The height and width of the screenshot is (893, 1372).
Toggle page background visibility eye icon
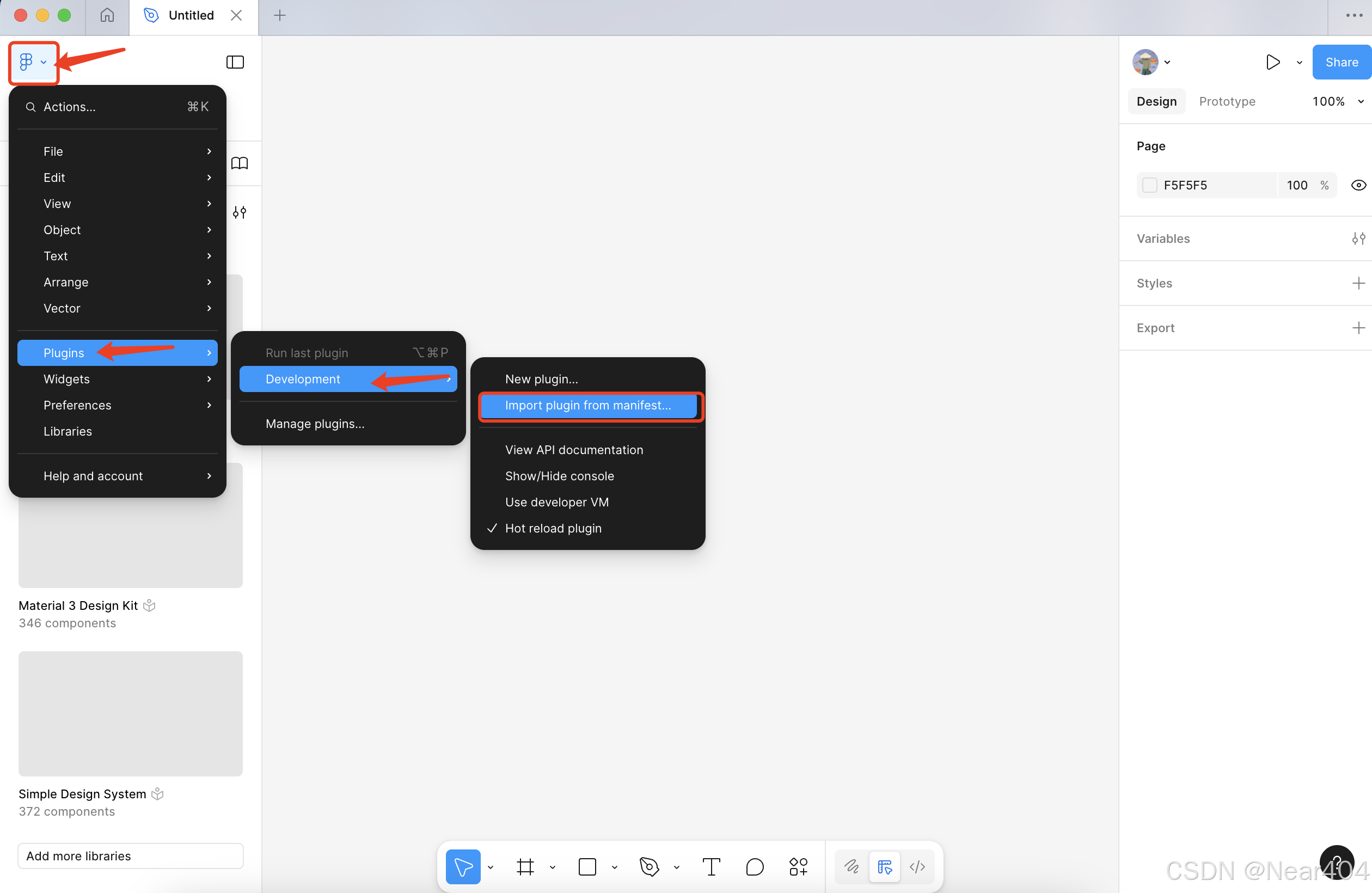(1358, 185)
